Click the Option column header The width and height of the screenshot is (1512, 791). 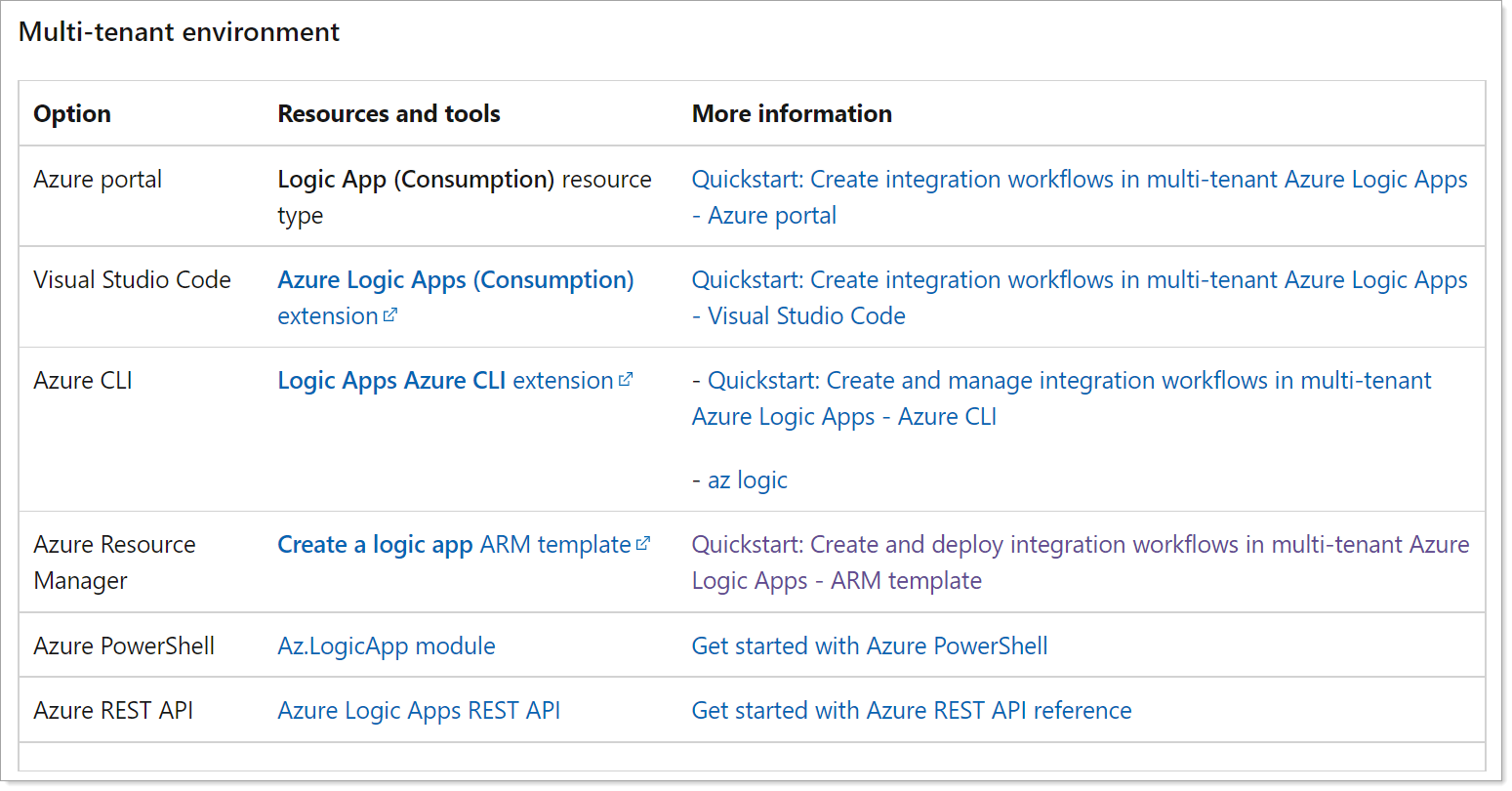pos(72,114)
